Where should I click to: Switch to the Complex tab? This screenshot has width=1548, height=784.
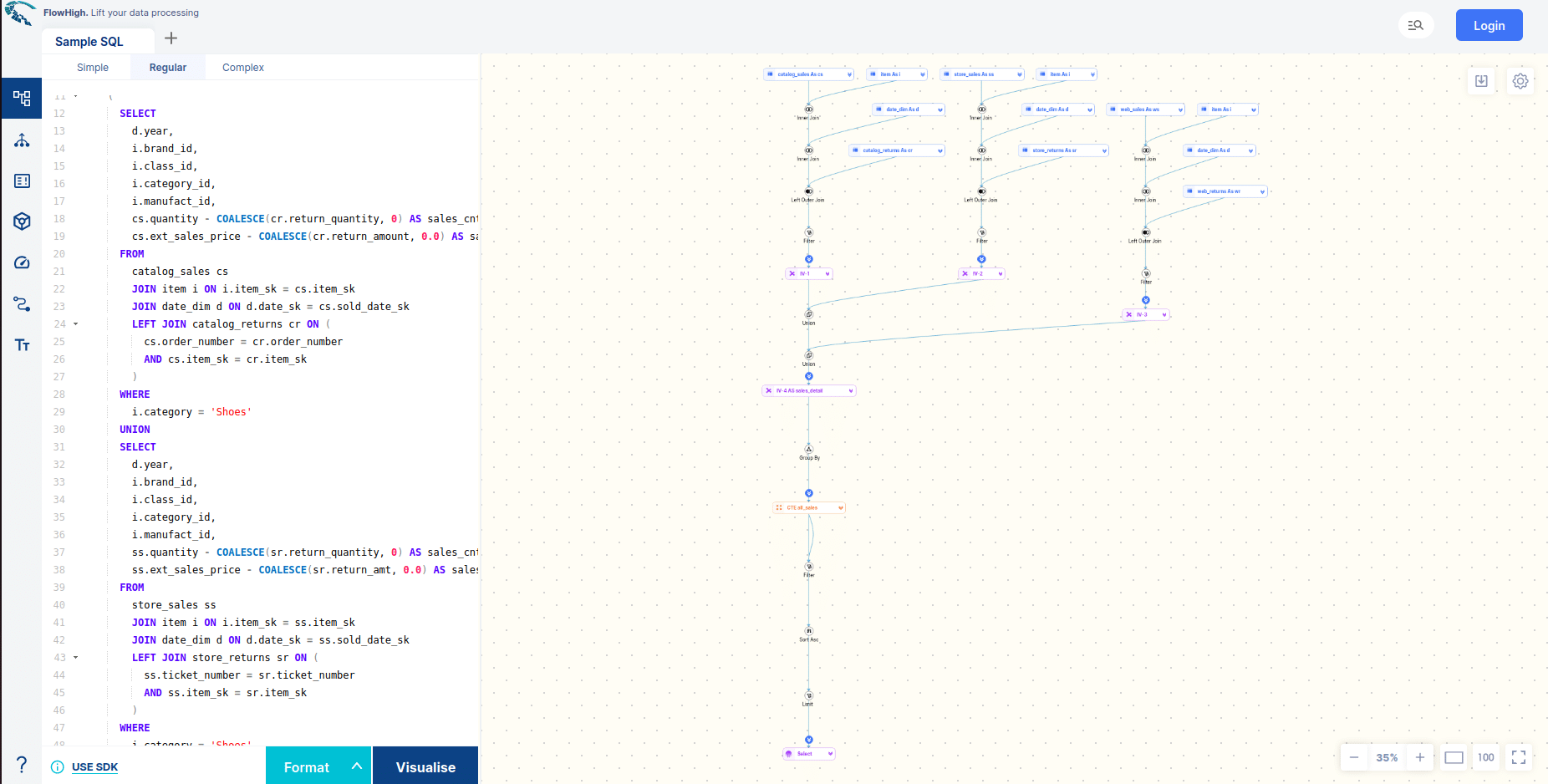pyautogui.click(x=243, y=68)
